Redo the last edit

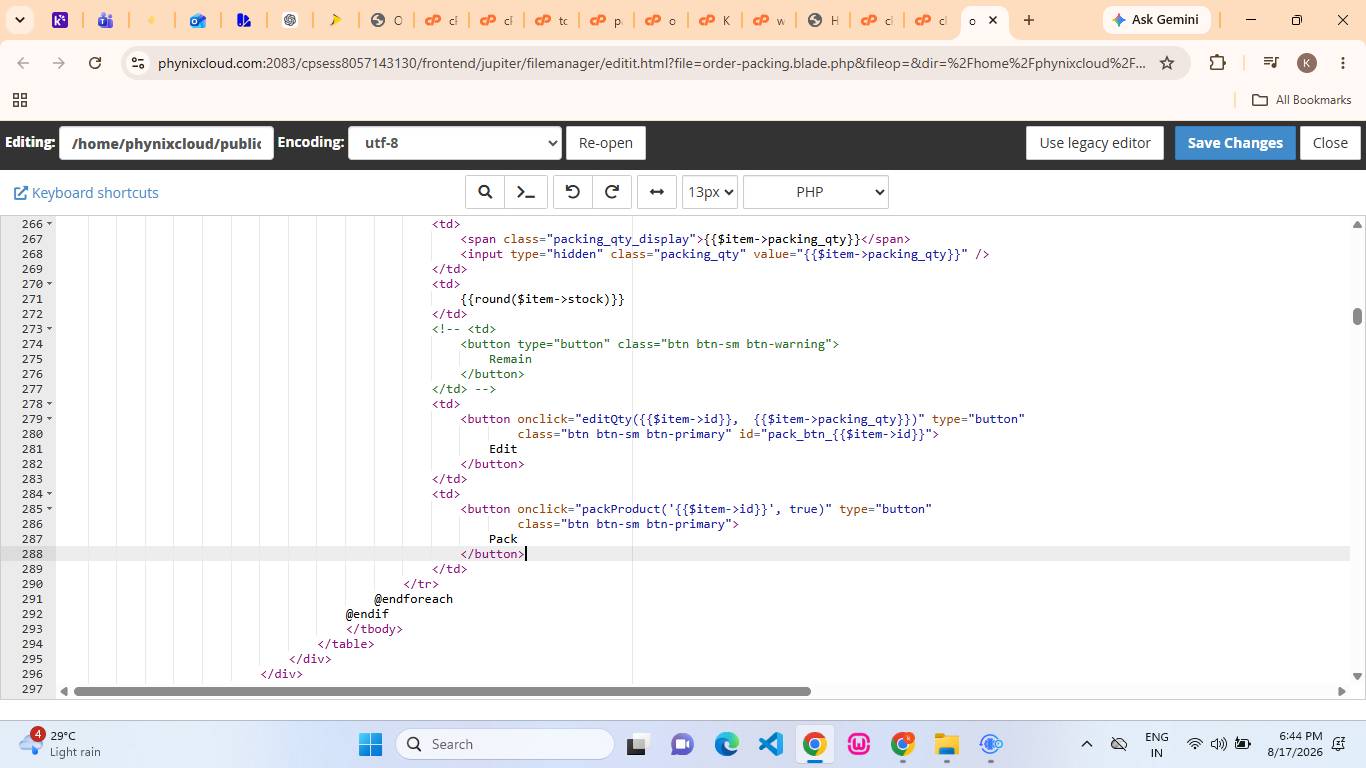coord(612,192)
